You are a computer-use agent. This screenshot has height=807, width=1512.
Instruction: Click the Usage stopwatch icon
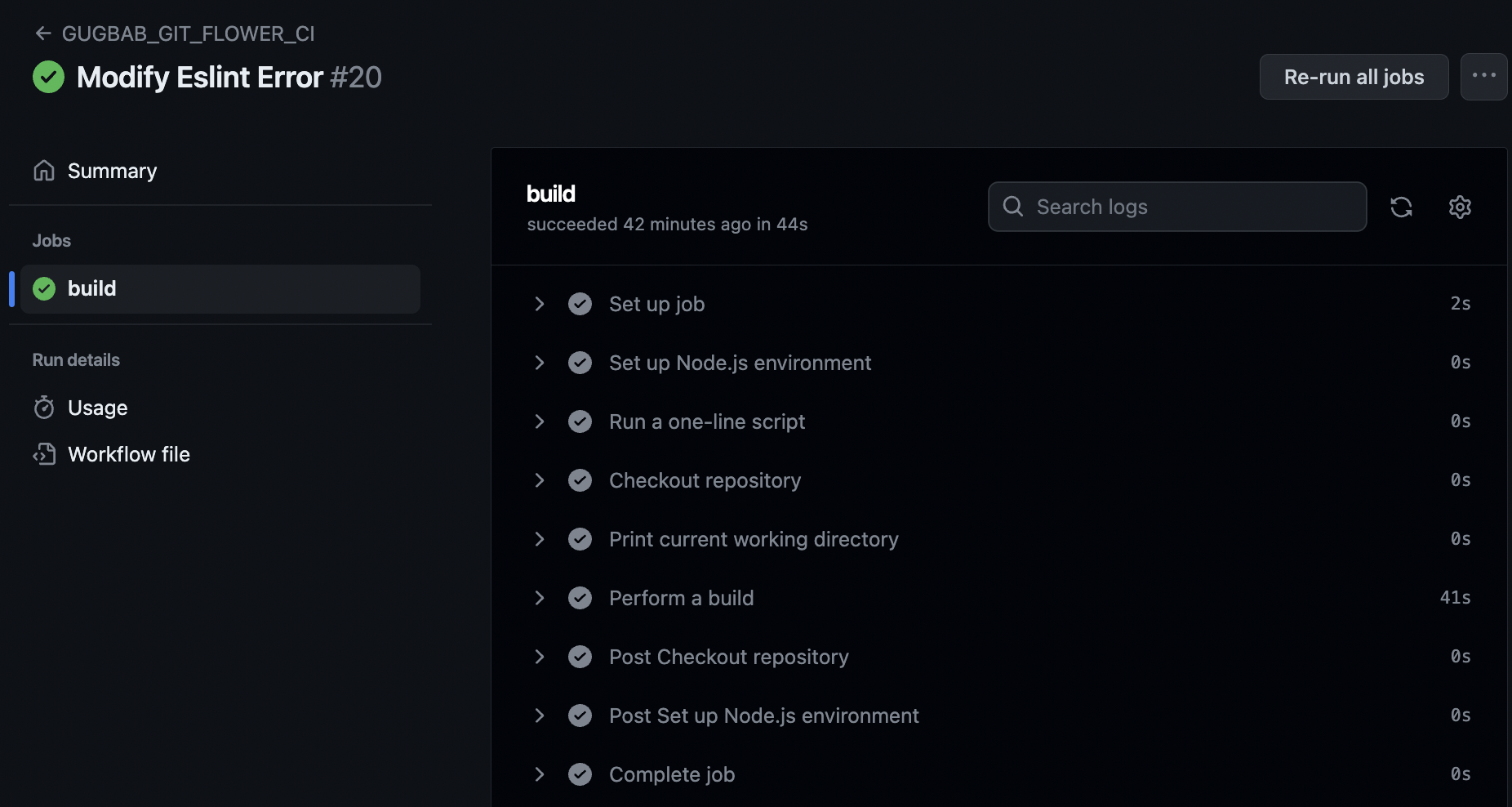[44, 408]
